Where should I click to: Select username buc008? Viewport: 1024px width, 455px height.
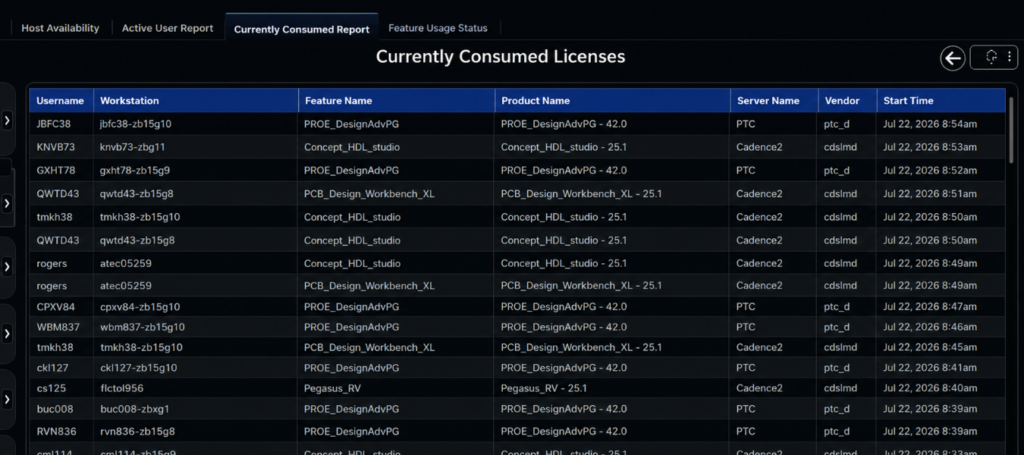point(55,409)
